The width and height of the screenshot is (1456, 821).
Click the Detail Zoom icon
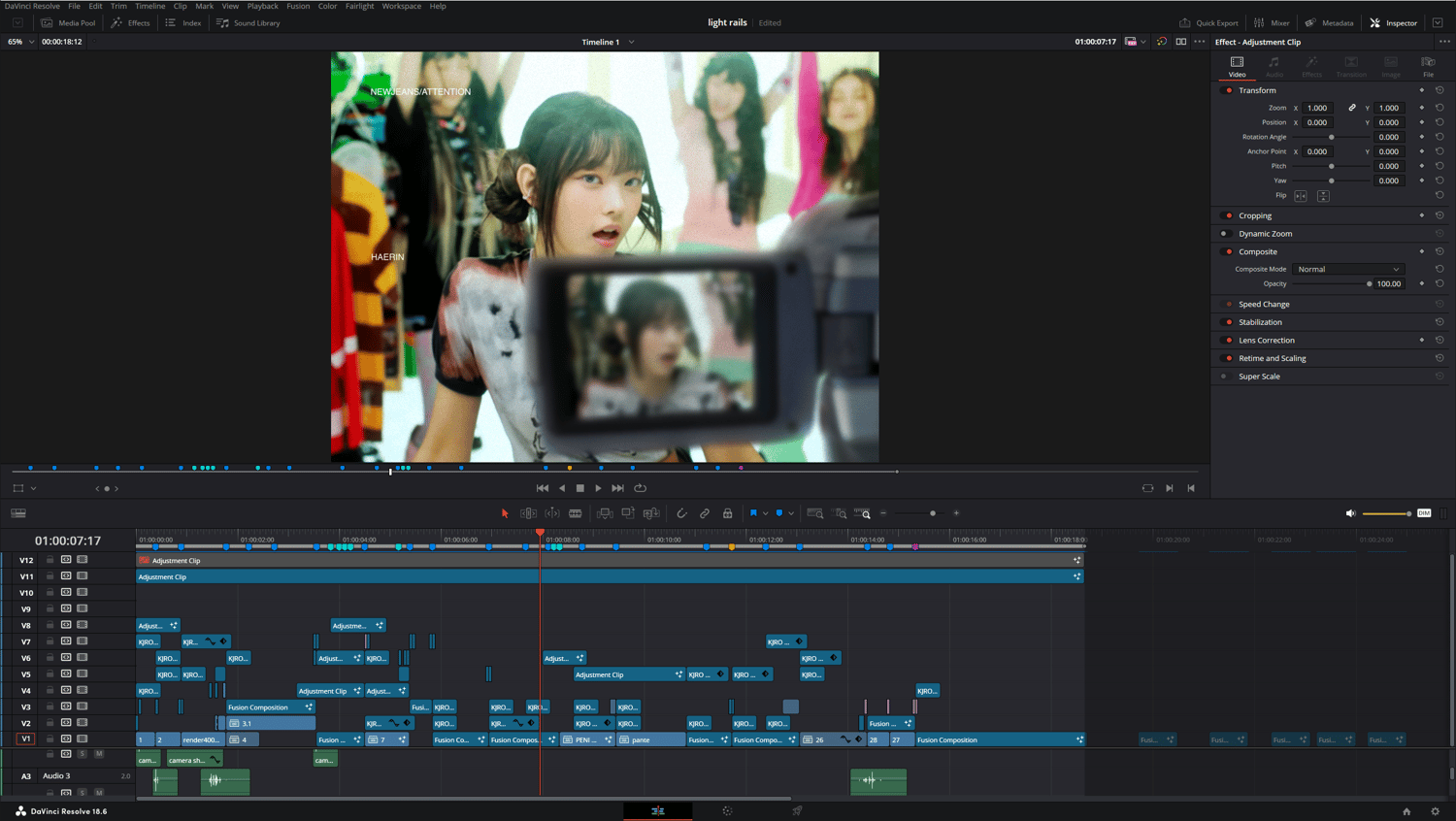[x=840, y=513]
